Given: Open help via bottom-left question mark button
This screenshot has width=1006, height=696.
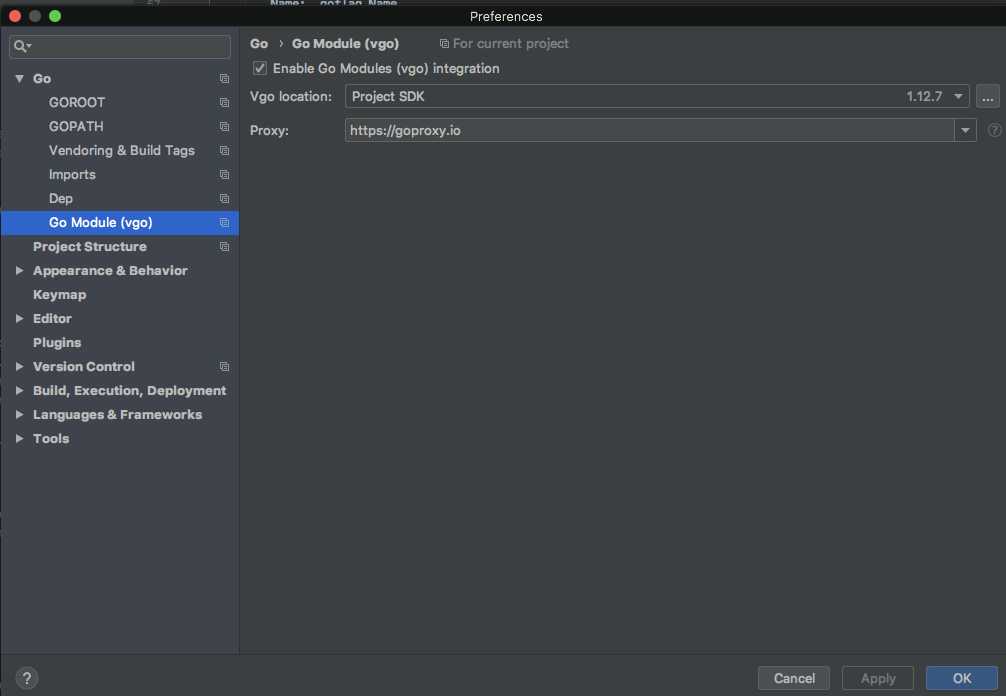Looking at the screenshot, I should (27, 678).
